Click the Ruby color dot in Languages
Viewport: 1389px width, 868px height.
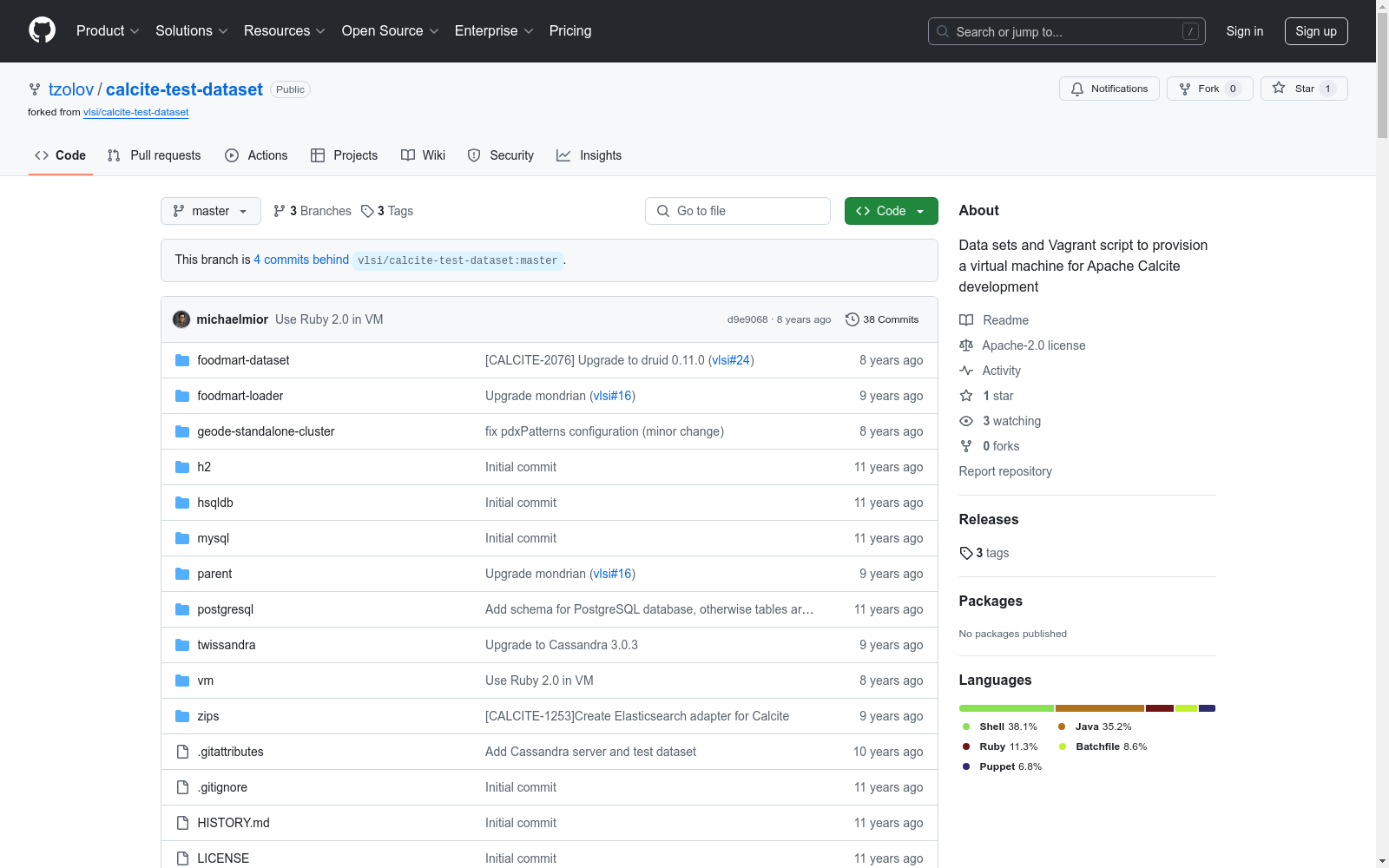coord(966,746)
